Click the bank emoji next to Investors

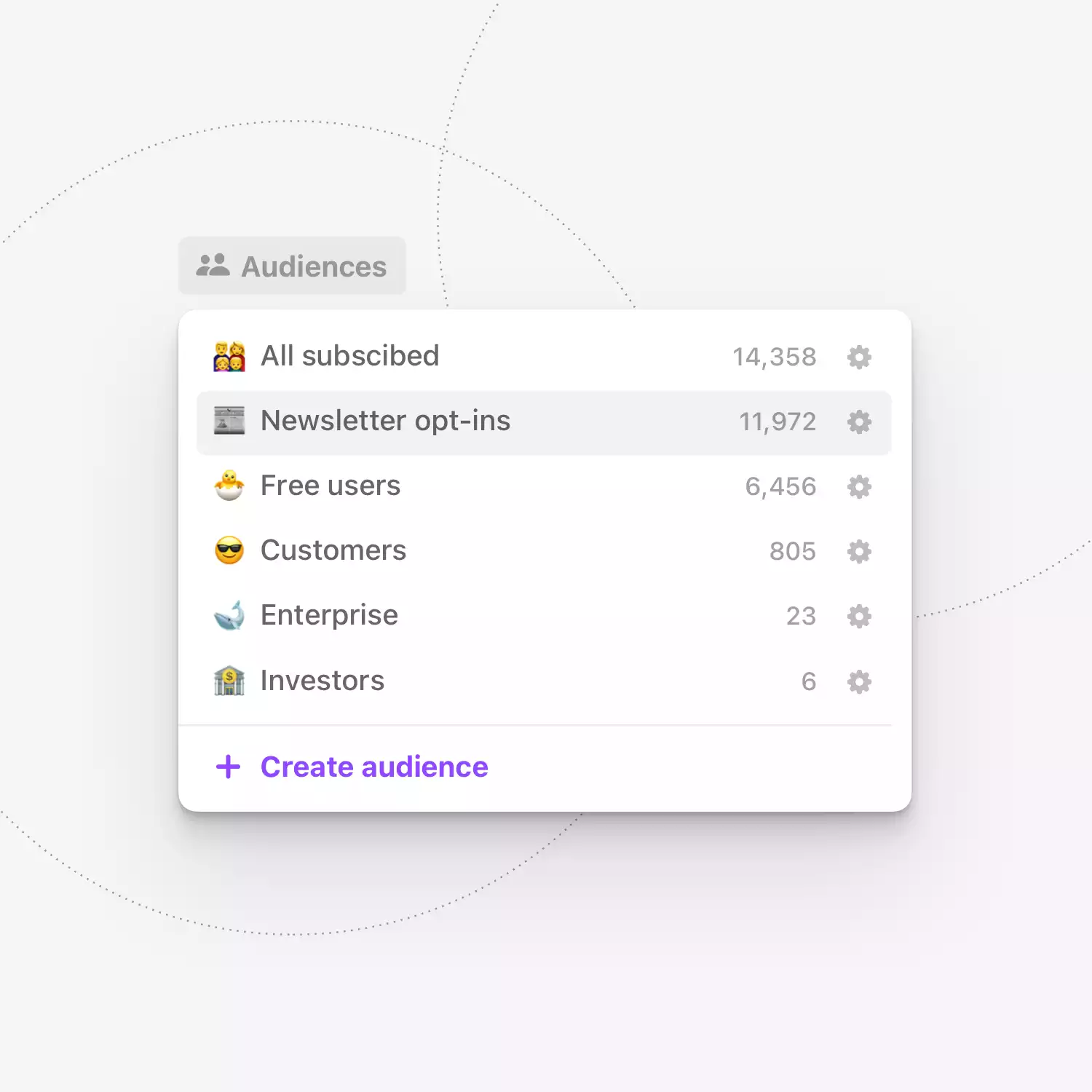[x=229, y=681]
